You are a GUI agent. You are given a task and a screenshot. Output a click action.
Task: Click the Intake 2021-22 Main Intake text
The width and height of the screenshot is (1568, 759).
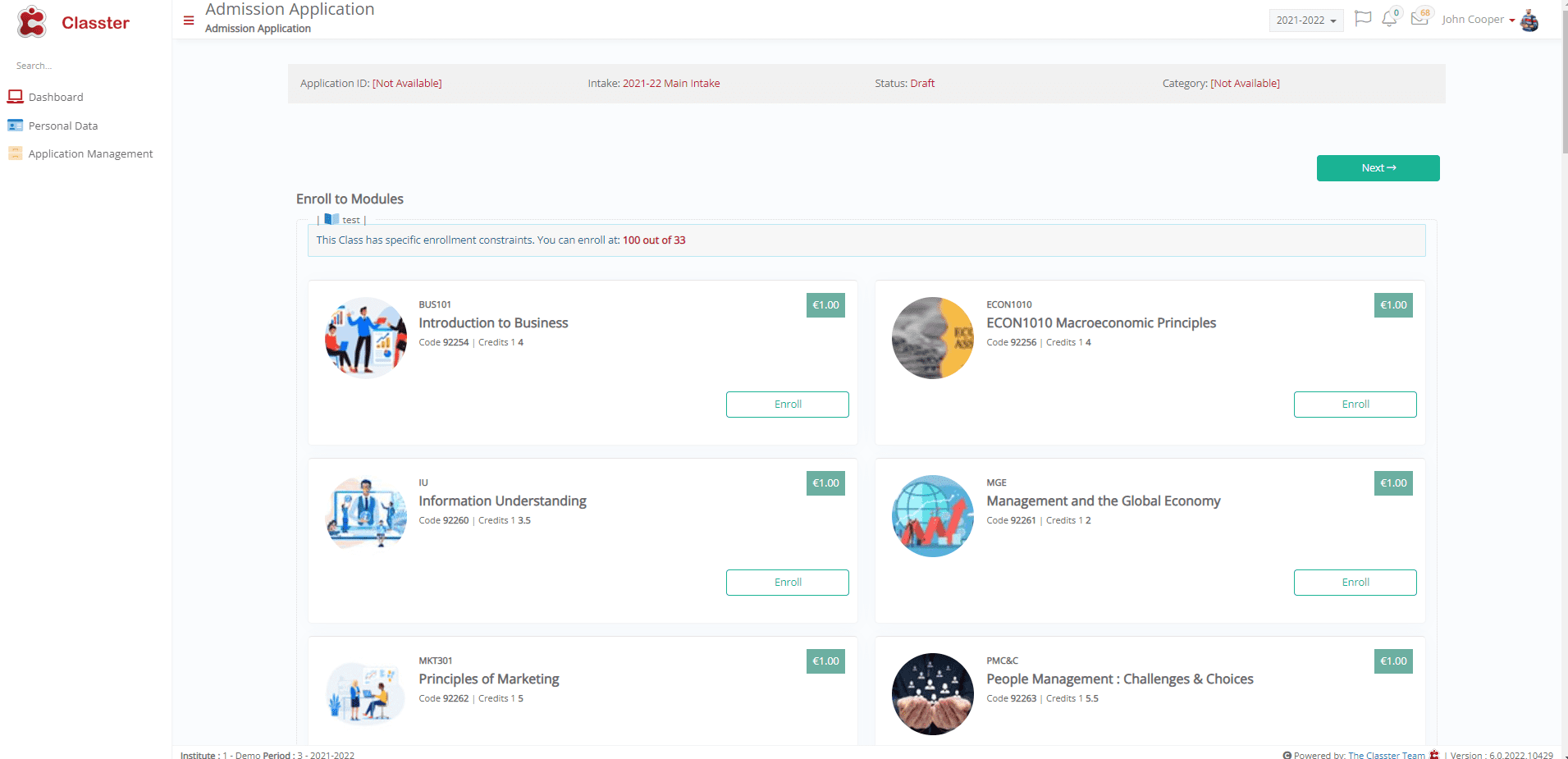pyautogui.click(x=654, y=84)
